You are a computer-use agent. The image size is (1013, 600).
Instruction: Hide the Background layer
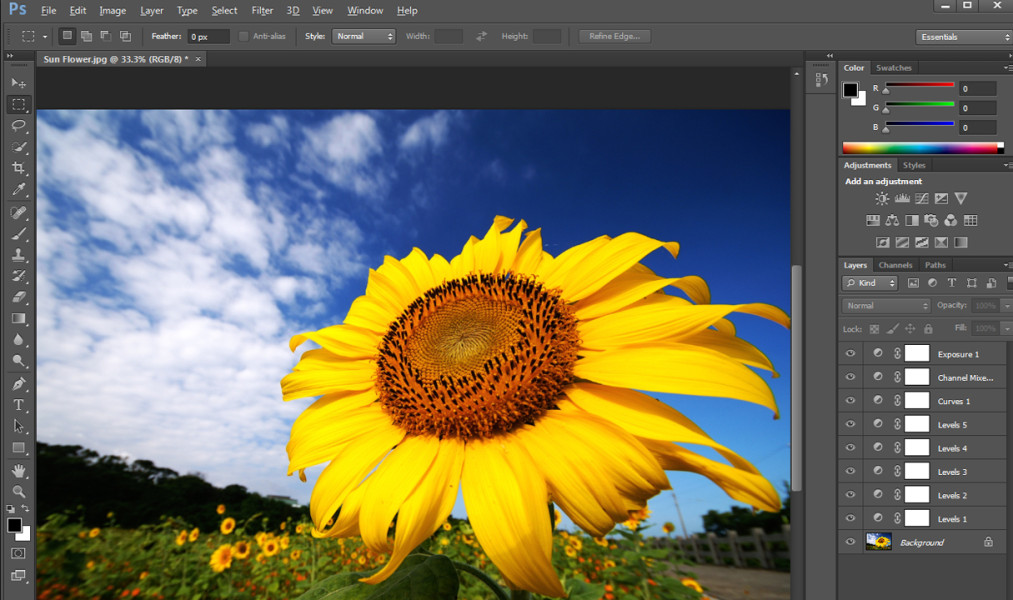[x=850, y=542]
